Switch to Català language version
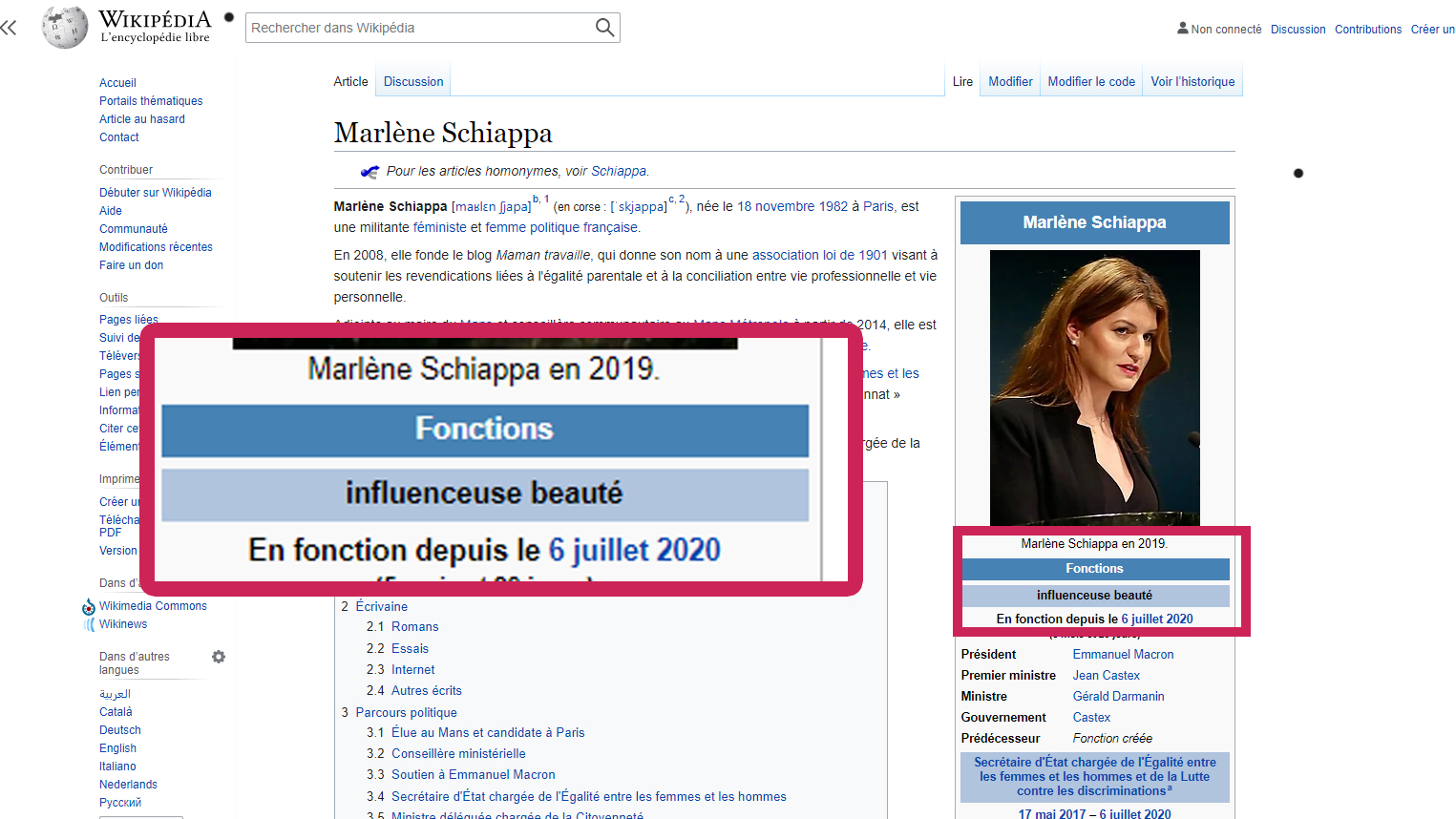 coord(116,712)
